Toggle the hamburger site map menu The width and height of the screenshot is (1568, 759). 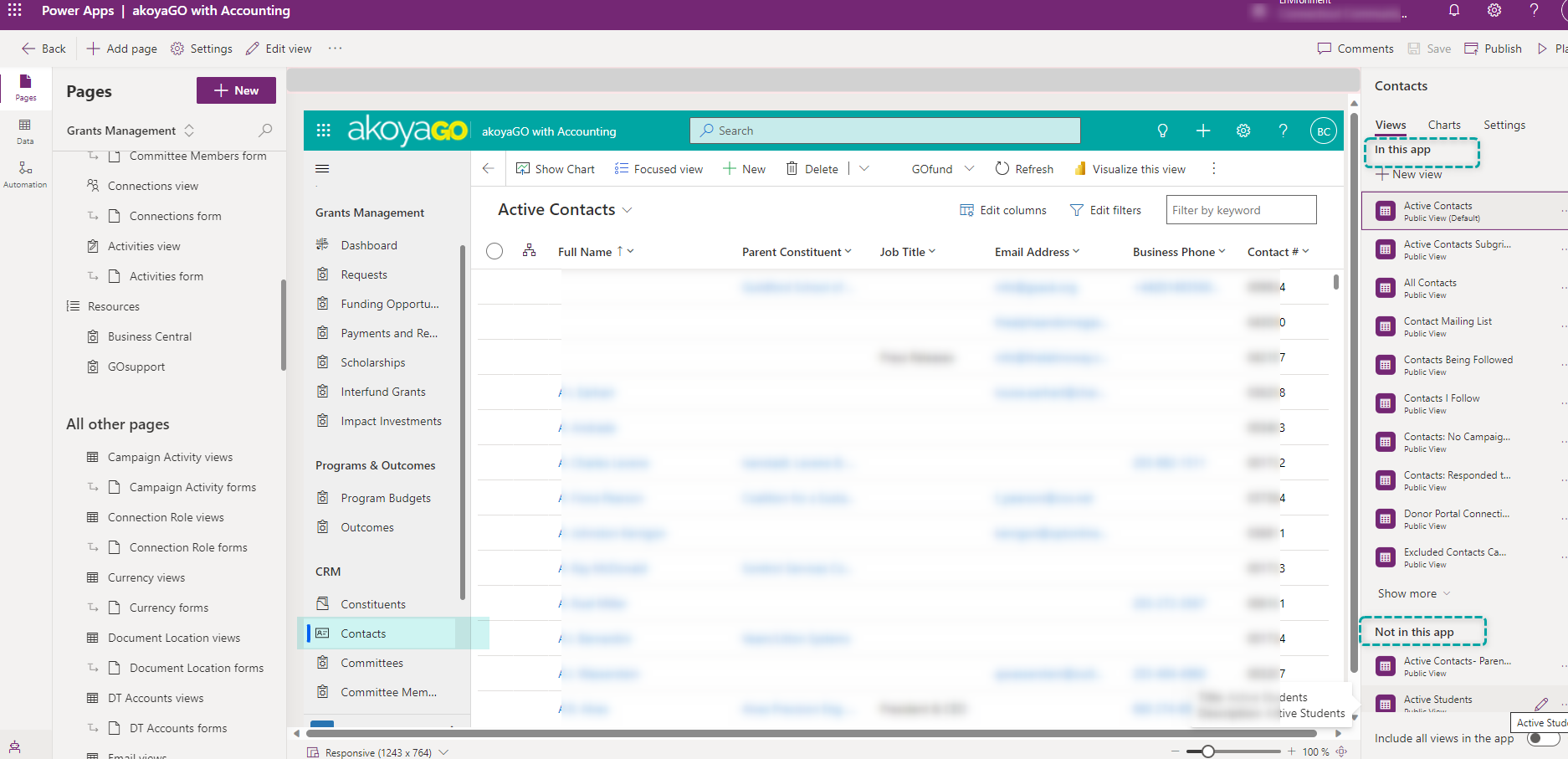click(322, 169)
